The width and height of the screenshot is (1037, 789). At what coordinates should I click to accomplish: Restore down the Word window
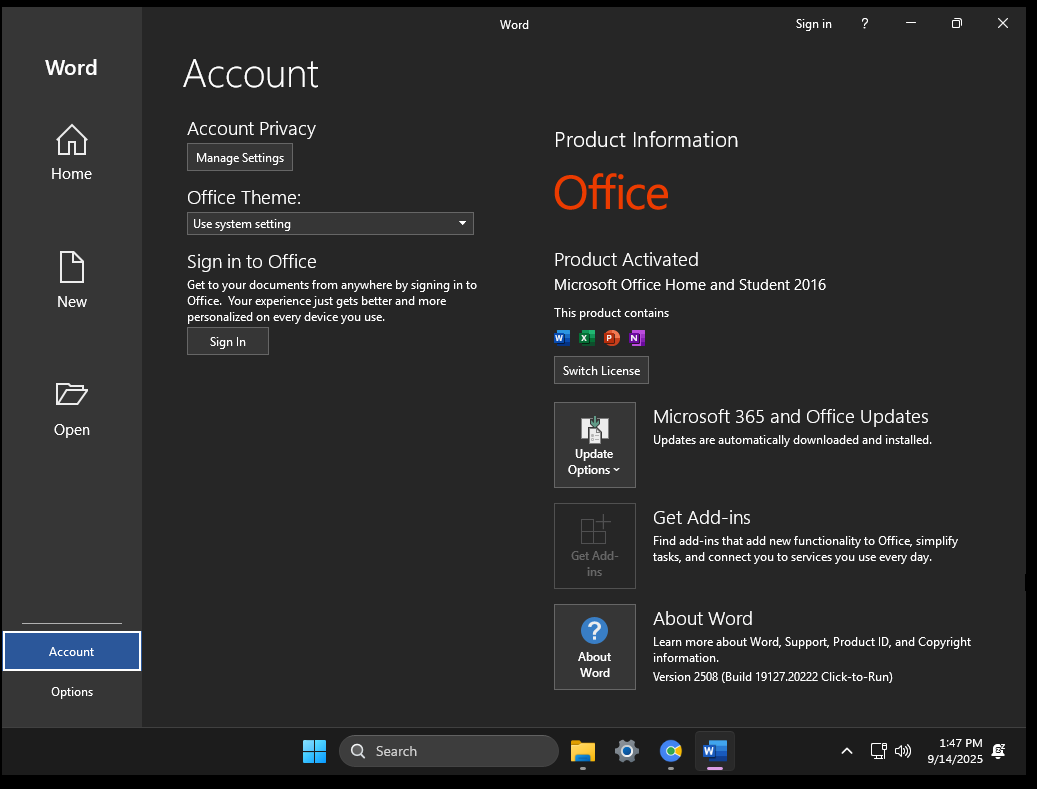956,23
